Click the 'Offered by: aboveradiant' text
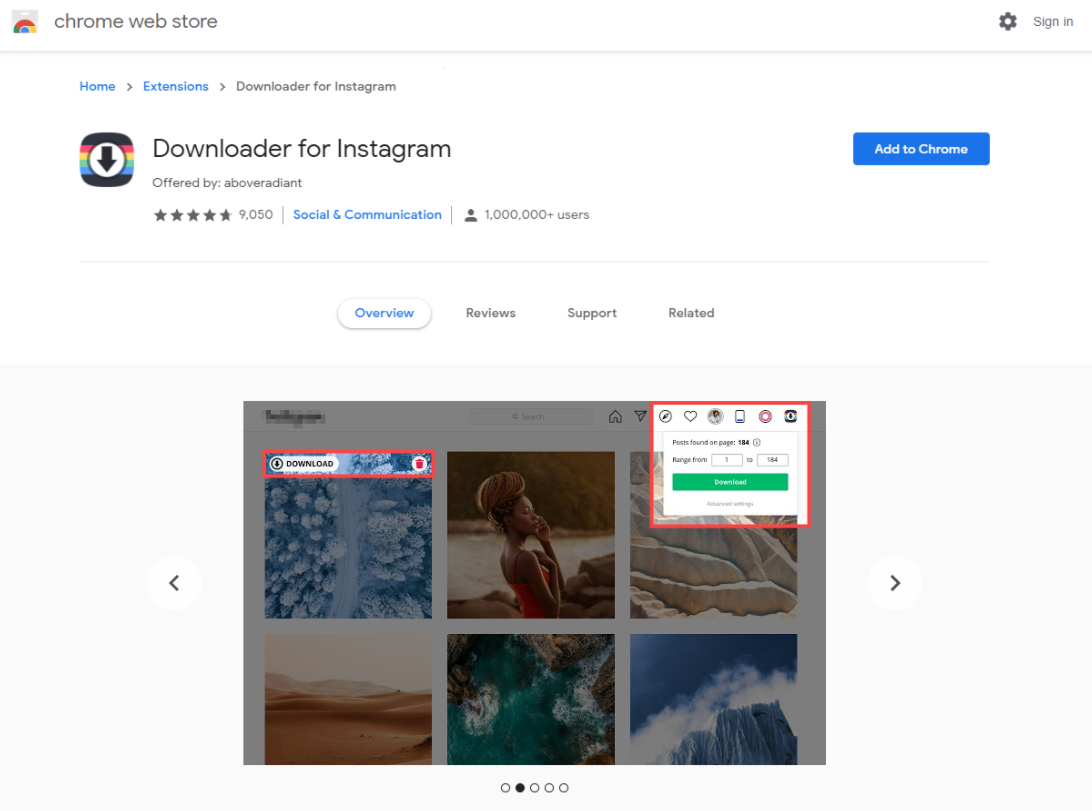The width and height of the screenshot is (1092, 811). (227, 183)
